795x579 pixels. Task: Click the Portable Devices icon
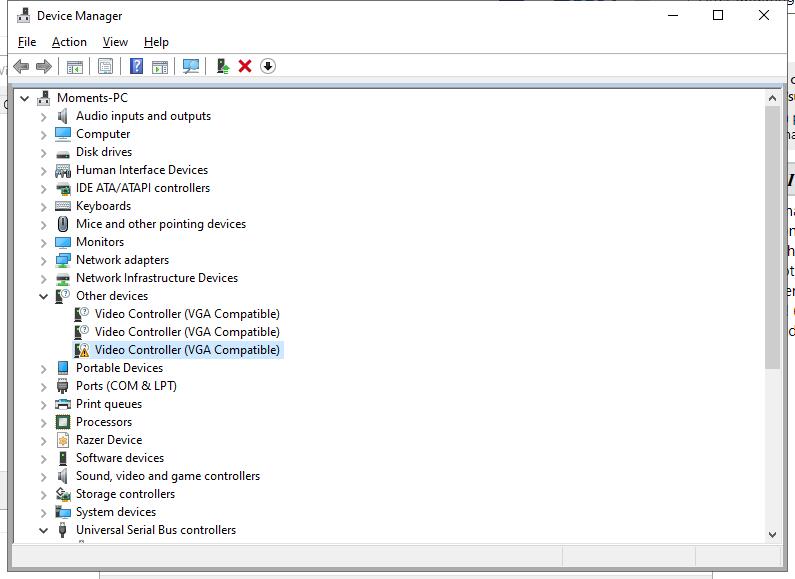pos(63,368)
